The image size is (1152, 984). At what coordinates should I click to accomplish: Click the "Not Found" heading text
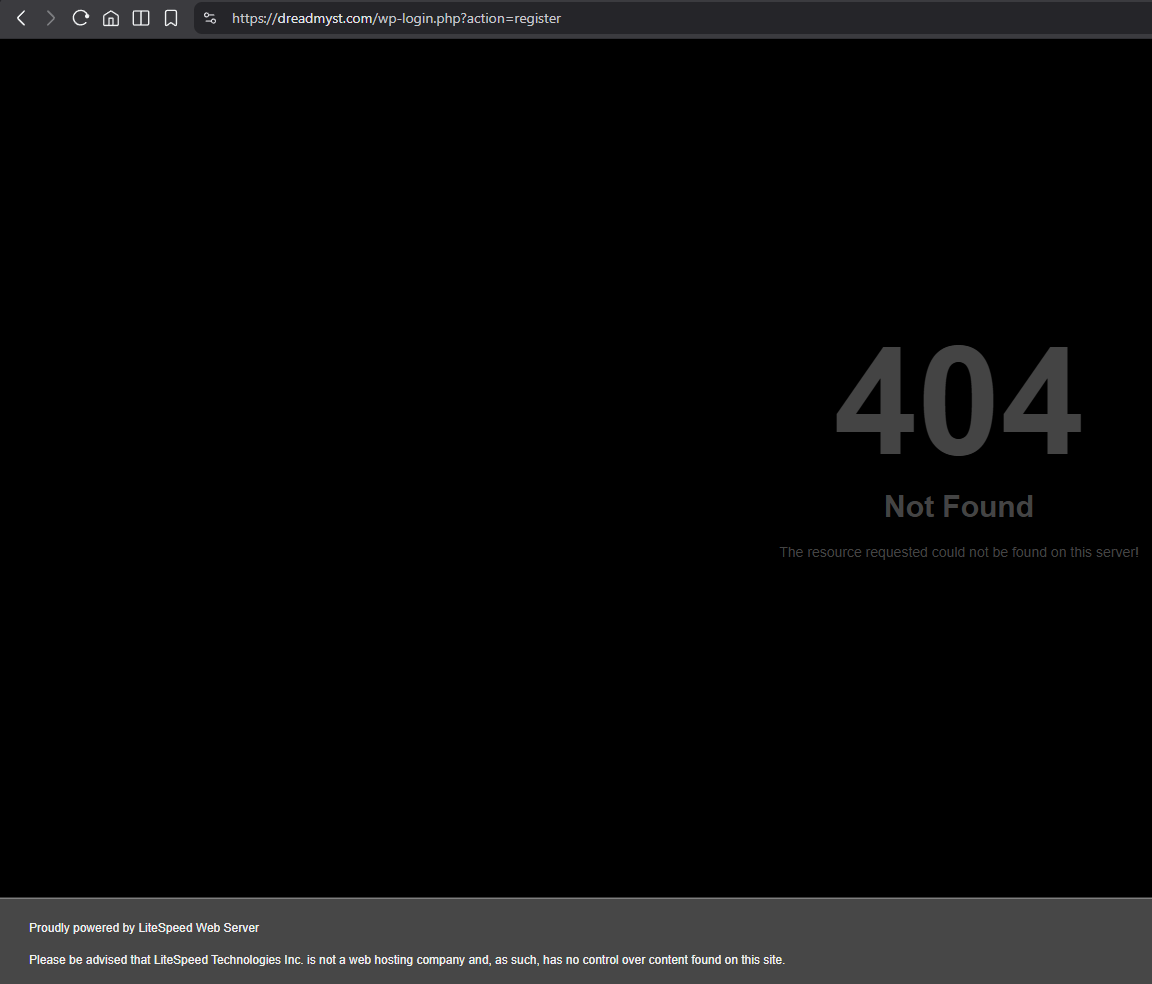959,506
